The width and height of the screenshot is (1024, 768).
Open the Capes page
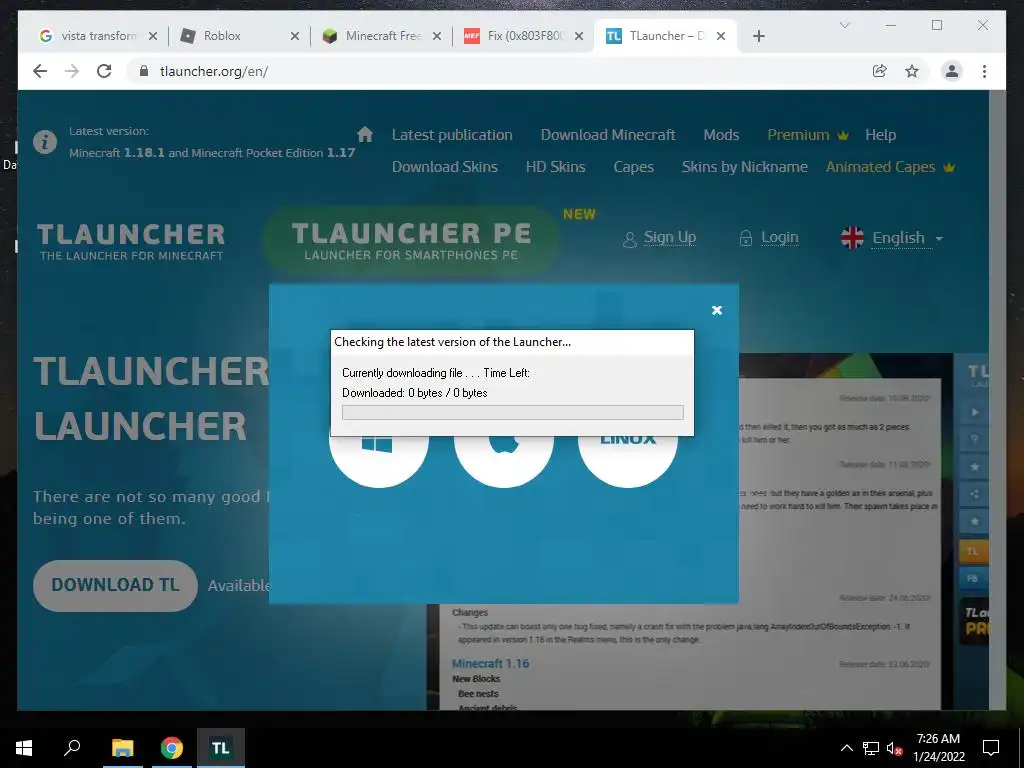(633, 167)
